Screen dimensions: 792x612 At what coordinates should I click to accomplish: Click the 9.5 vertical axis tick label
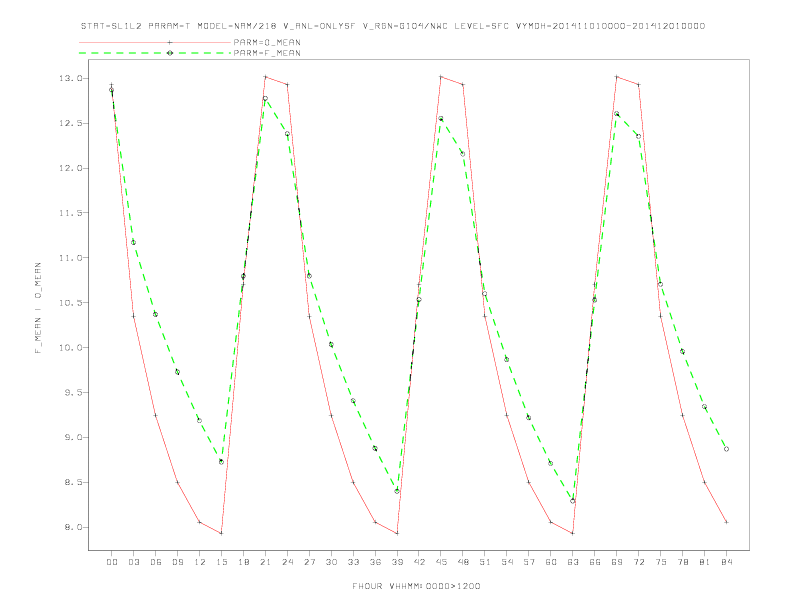(x=72, y=393)
